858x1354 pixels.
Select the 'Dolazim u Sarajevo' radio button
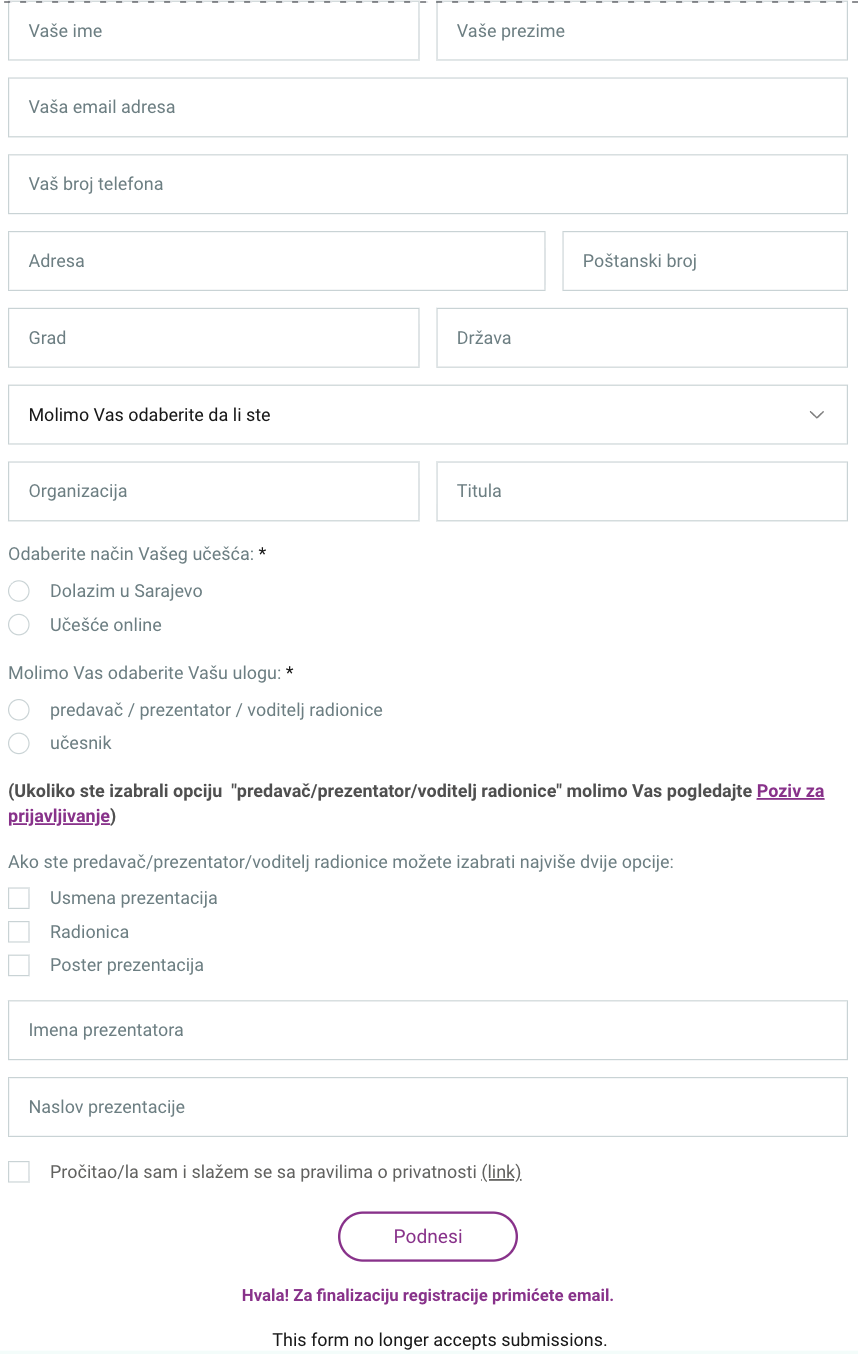tap(19, 591)
